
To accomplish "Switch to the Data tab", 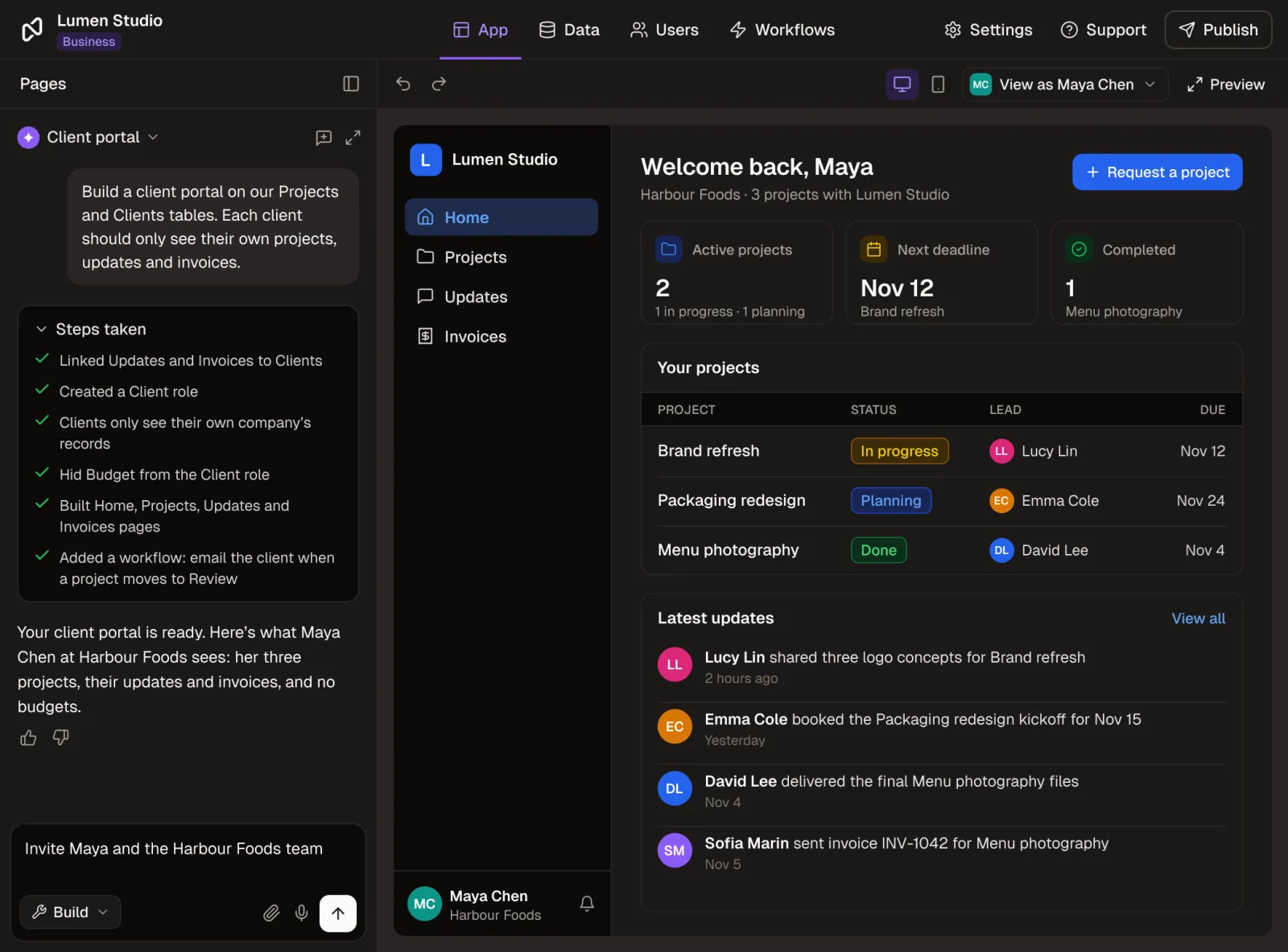I will click(x=569, y=30).
